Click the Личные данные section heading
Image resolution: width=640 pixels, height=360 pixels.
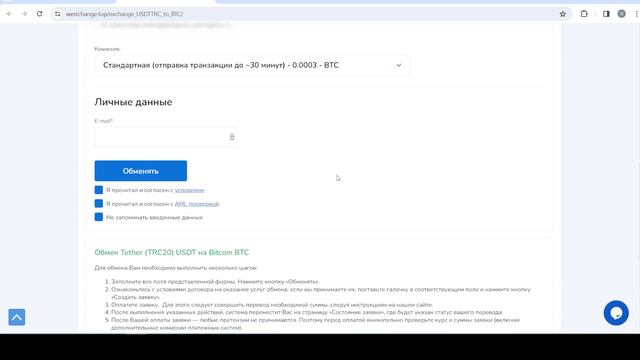pyautogui.click(x=133, y=102)
